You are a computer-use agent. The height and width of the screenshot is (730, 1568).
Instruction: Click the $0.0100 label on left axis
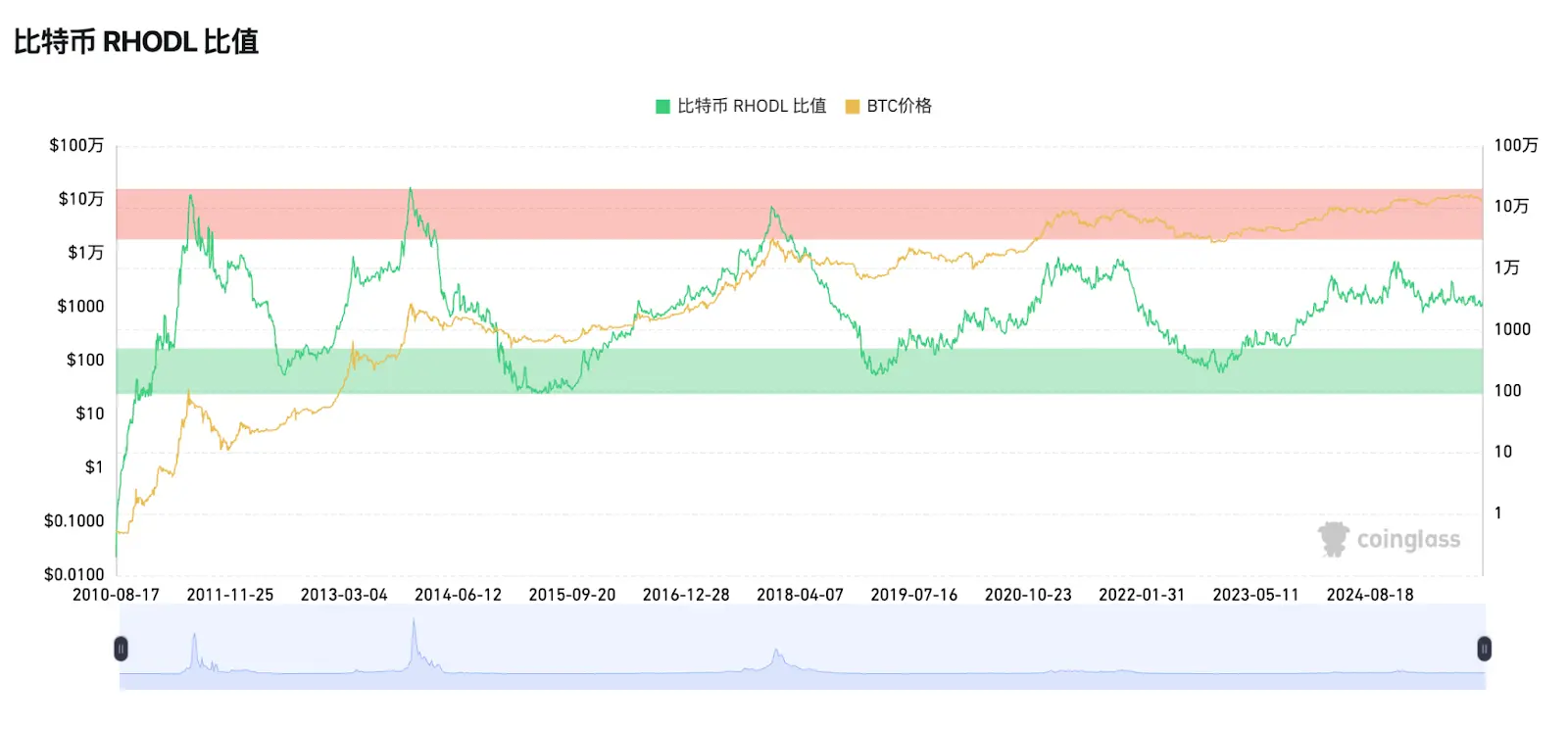[74, 574]
